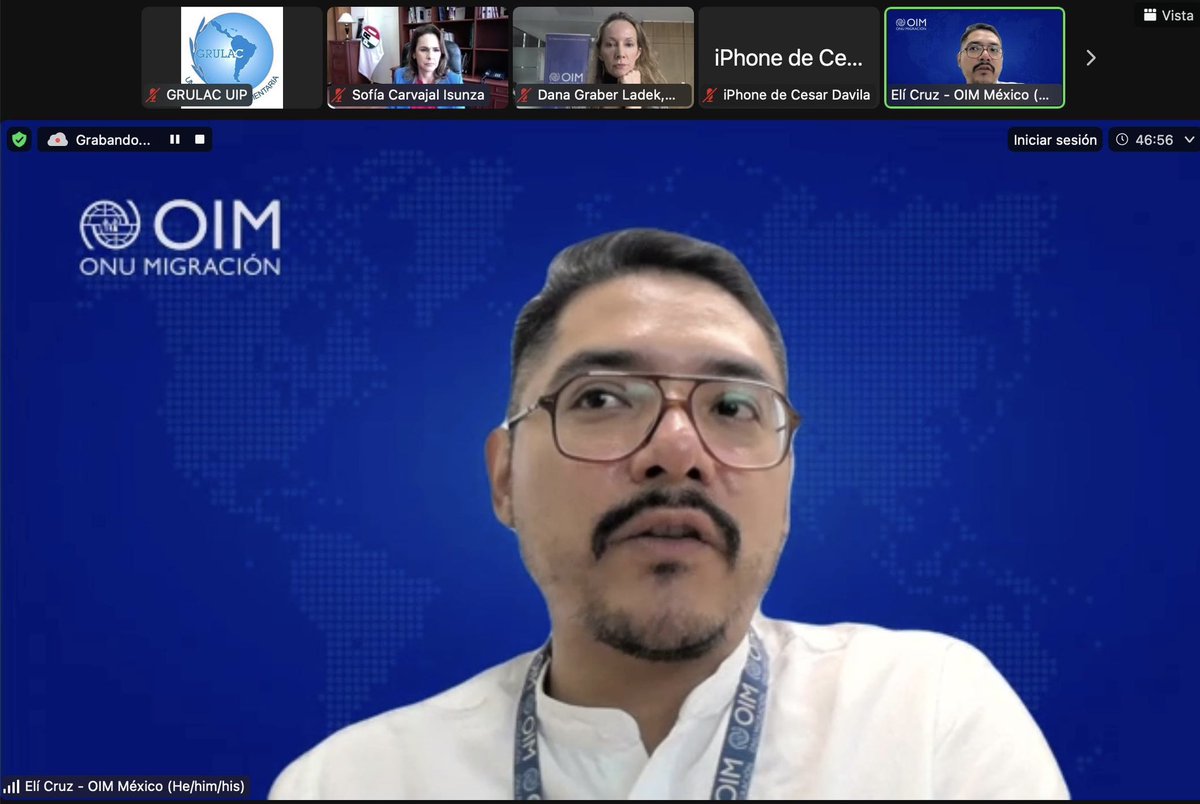
Task: Click the signal strength bars icon
Action: tap(11, 786)
